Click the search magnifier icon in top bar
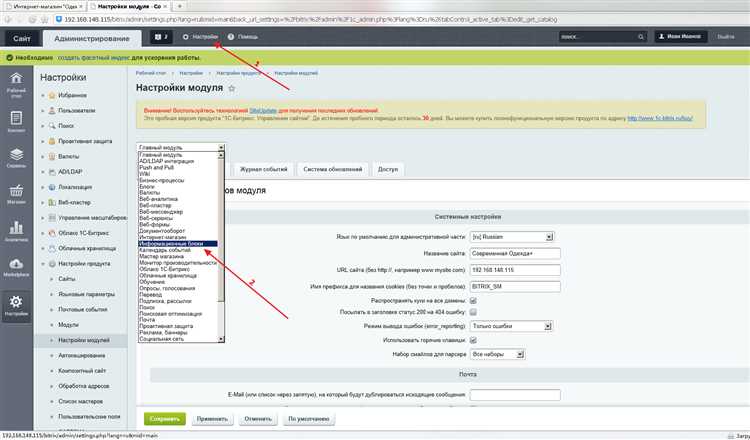This screenshot has width=750, height=440. coord(640,37)
